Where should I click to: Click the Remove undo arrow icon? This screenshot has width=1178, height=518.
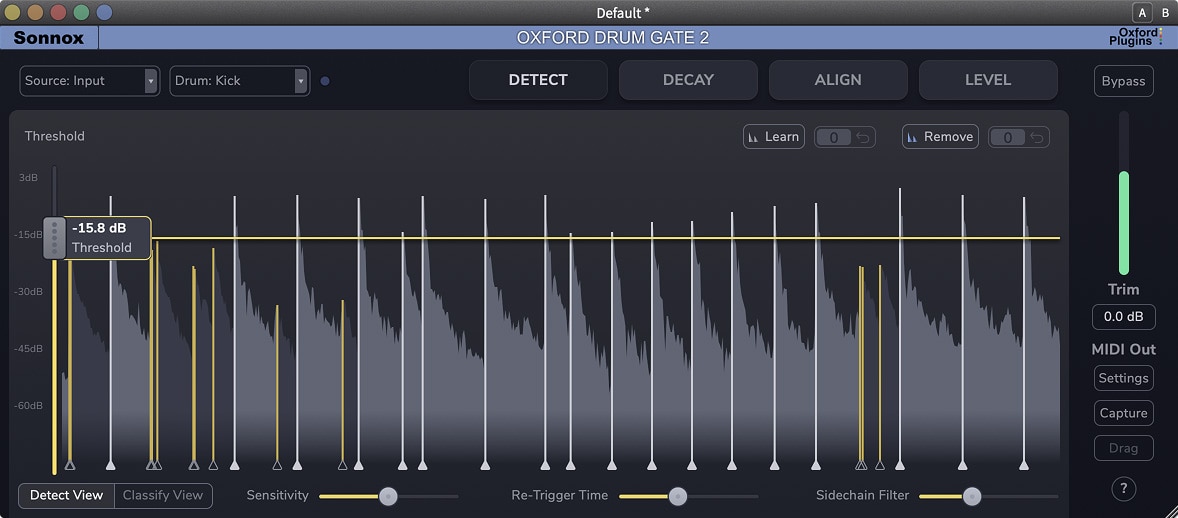click(x=1038, y=137)
